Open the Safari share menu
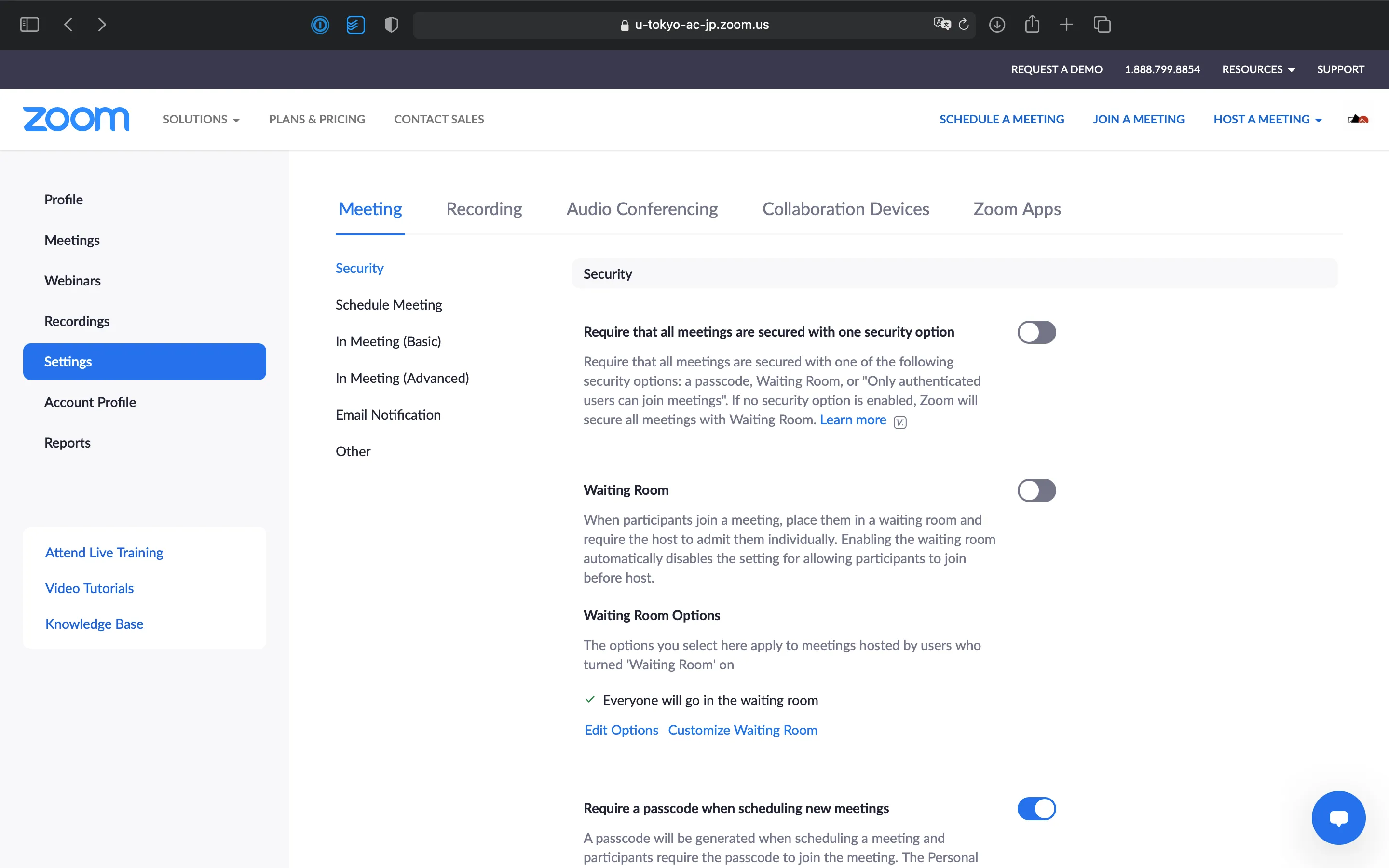Screen dimensions: 1389x868 click(1032, 25)
